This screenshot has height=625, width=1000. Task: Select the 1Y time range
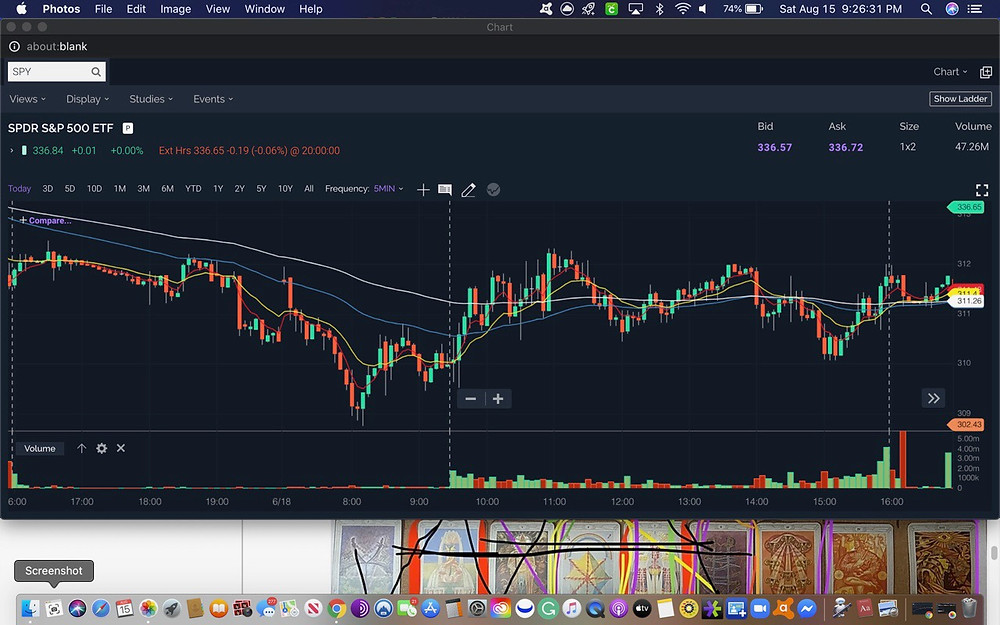218,189
